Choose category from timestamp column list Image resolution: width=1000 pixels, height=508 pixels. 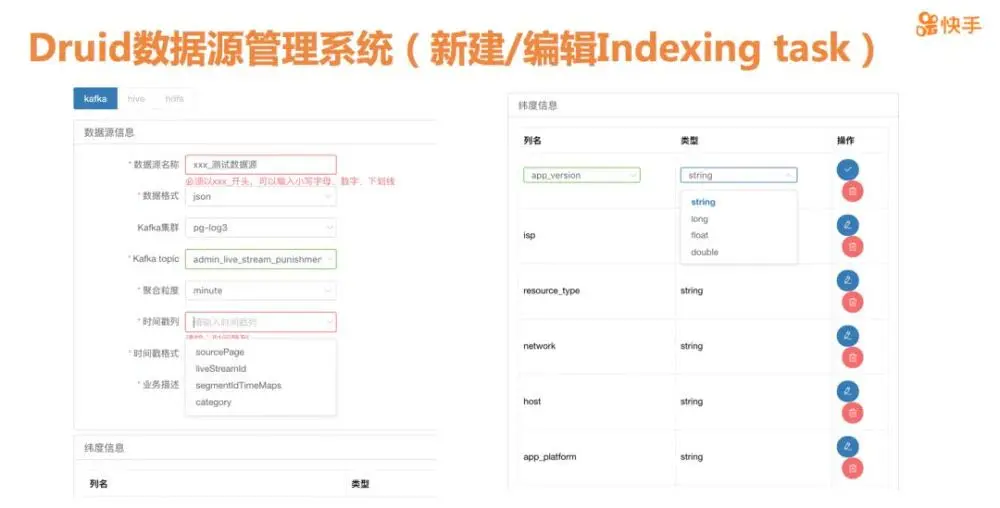point(261,402)
